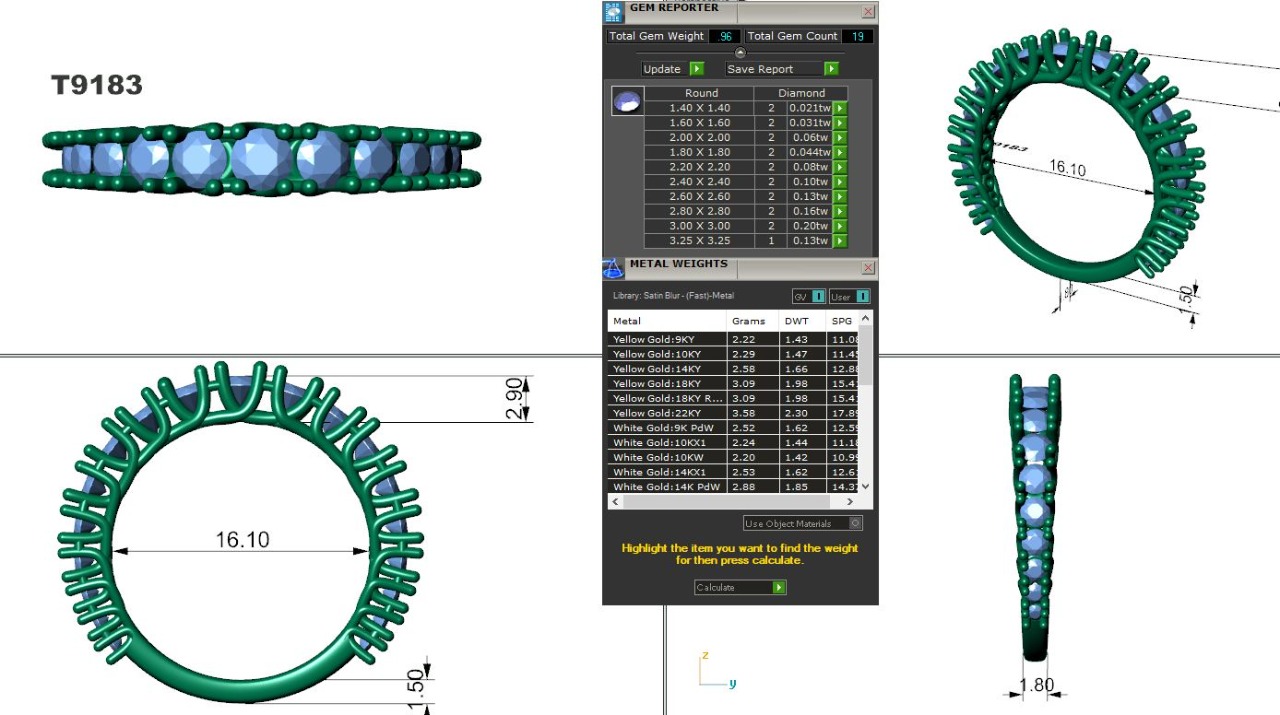Click the Metal Weights scale icon
The width and height of the screenshot is (1280, 715).
pyautogui.click(x=613, y=268)
